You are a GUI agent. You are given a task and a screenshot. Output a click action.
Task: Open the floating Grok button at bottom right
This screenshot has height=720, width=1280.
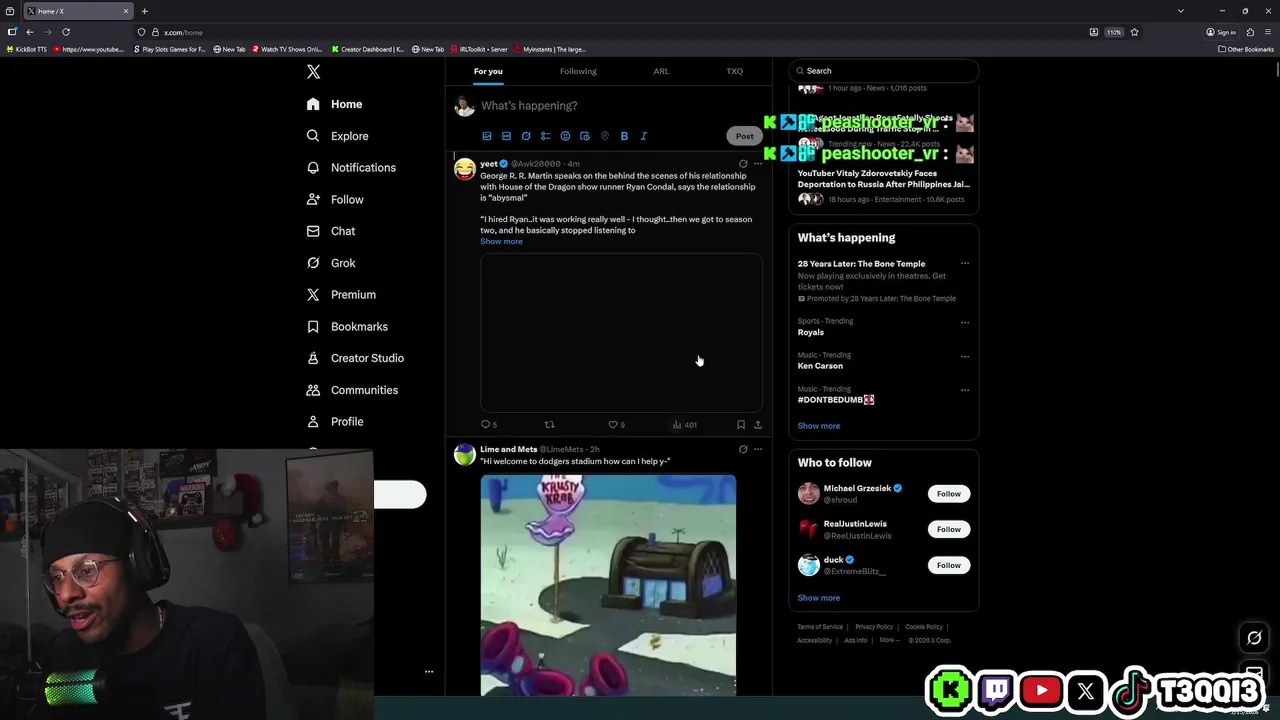(x=1254, y=638)
